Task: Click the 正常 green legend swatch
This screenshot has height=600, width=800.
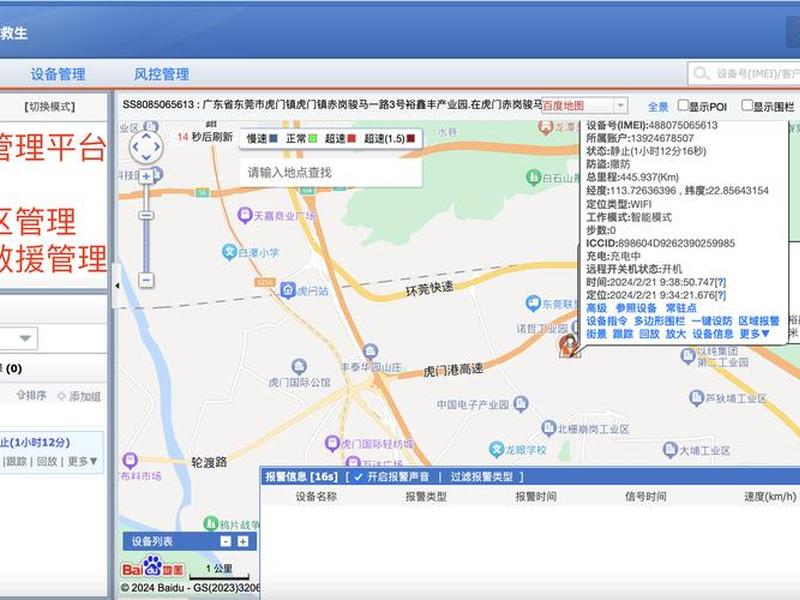Action: coord(312,138)
